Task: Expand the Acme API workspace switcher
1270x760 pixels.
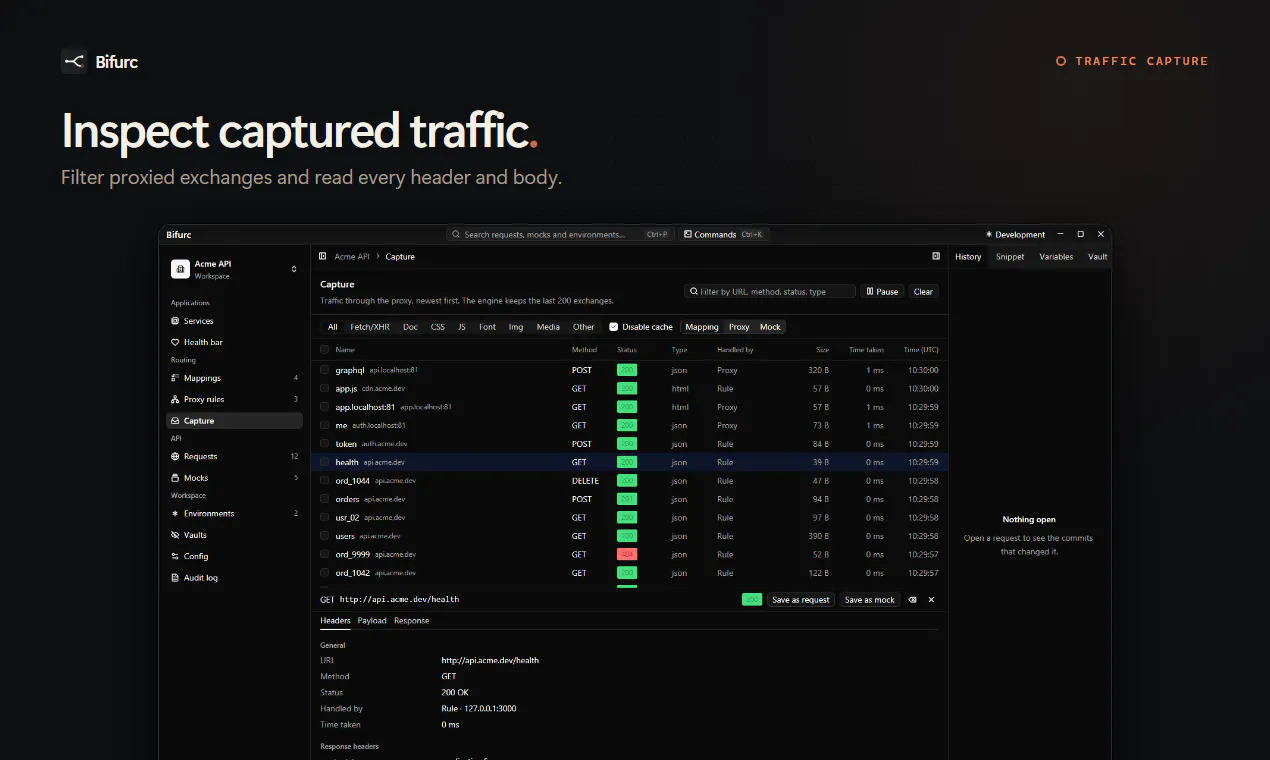Action: click(x=294, y=269)
